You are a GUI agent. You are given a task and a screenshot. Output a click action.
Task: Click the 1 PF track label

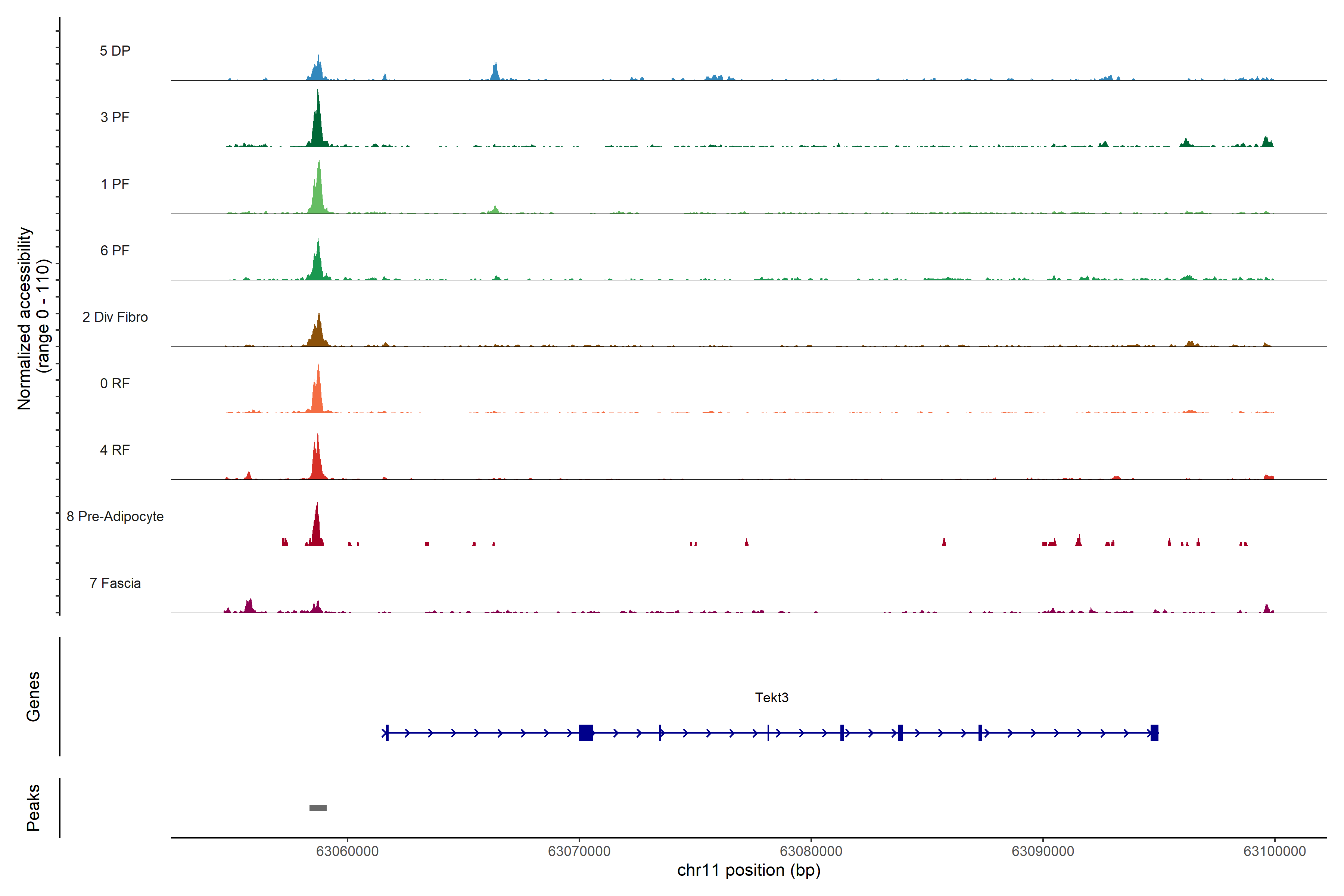coord(115,184)
